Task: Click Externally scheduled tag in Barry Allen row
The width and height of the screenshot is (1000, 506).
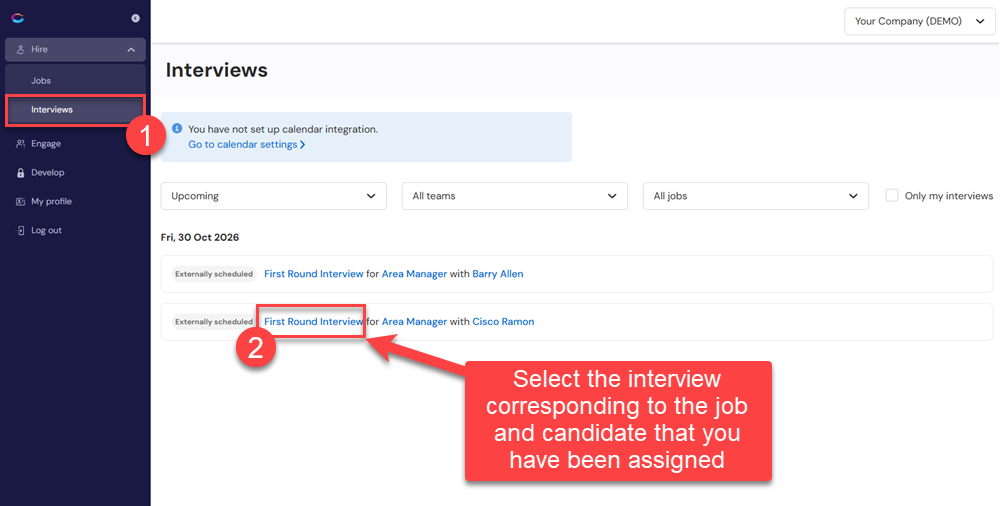Action: [x=214, y=274]
